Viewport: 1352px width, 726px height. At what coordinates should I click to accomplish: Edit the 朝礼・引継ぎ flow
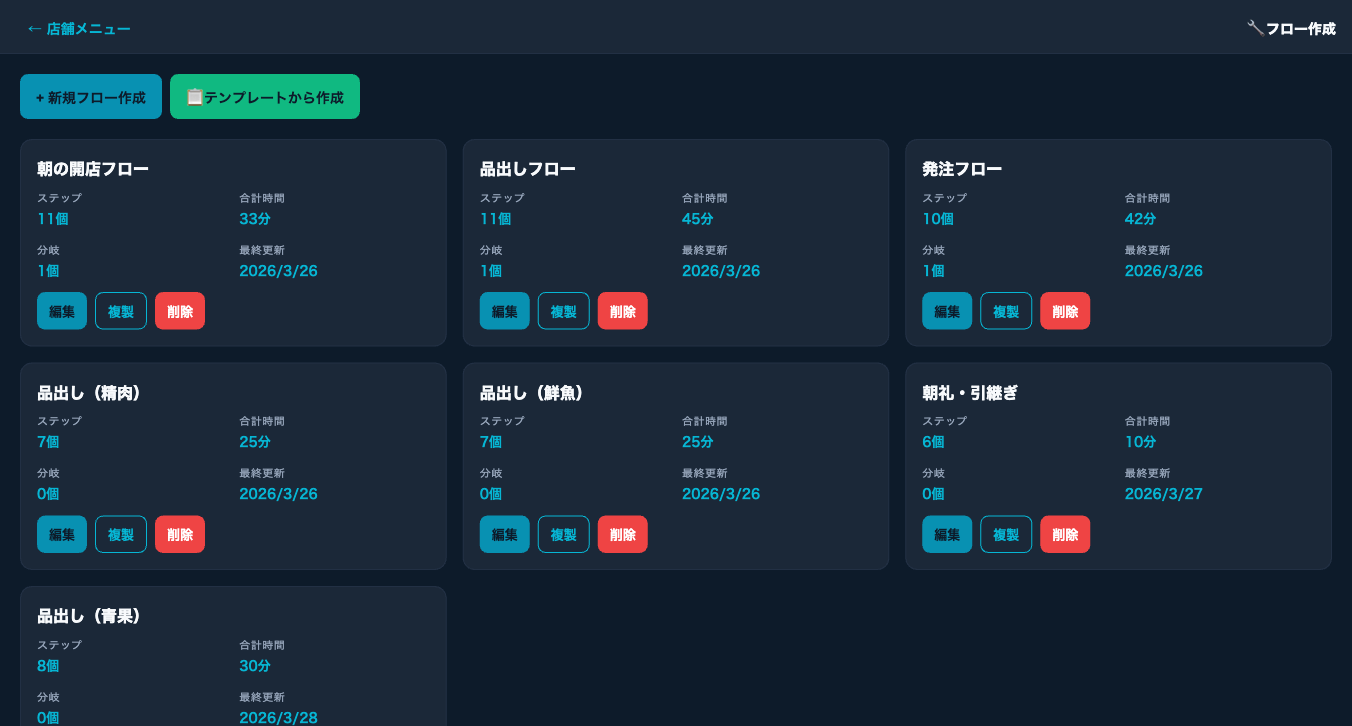point(947,534)
